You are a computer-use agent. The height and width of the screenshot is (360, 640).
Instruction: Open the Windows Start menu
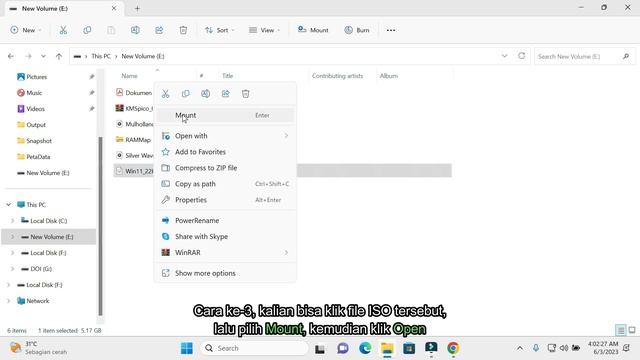pos(187,348)
